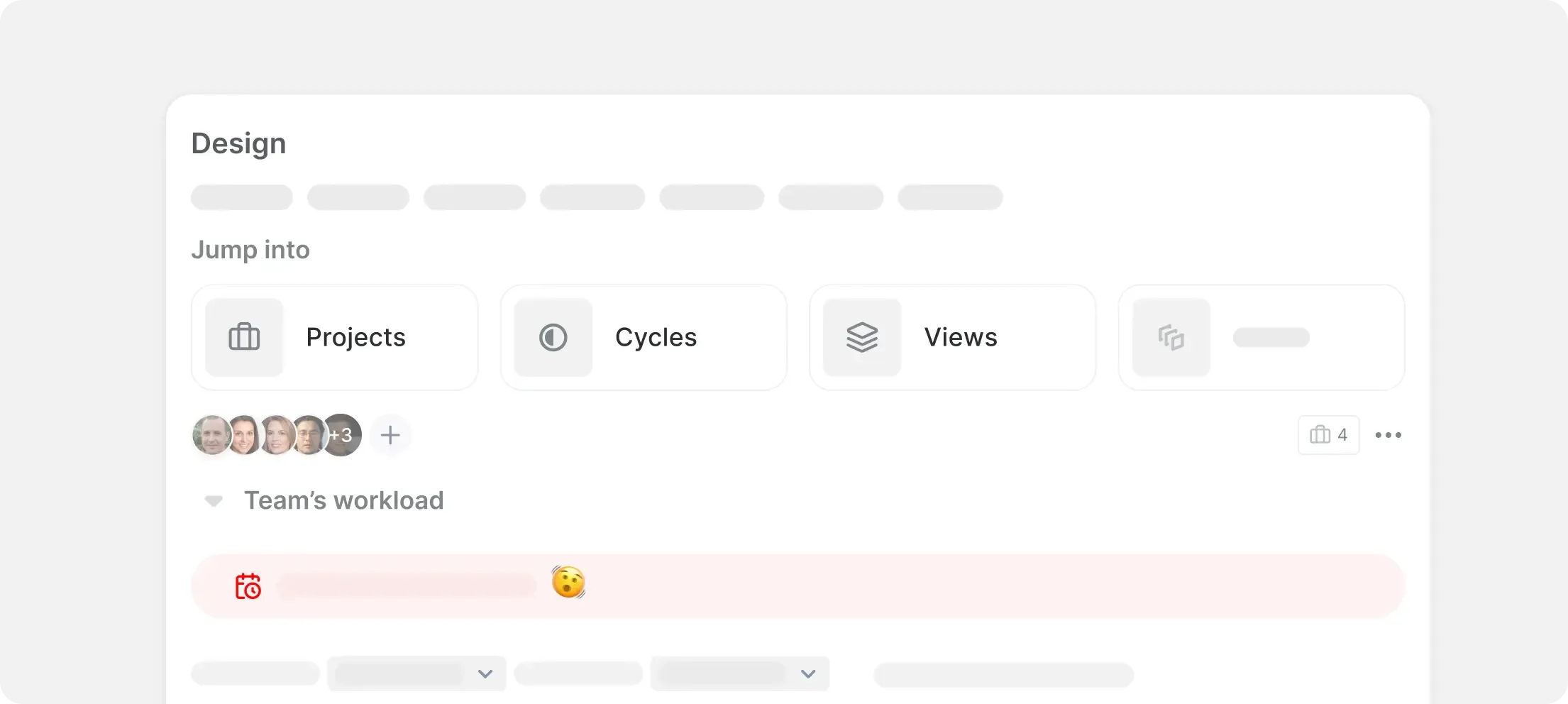This screenshot has width=1568, height=704.
Task: Collapse the Team's workload section
Action: (214, 501)
